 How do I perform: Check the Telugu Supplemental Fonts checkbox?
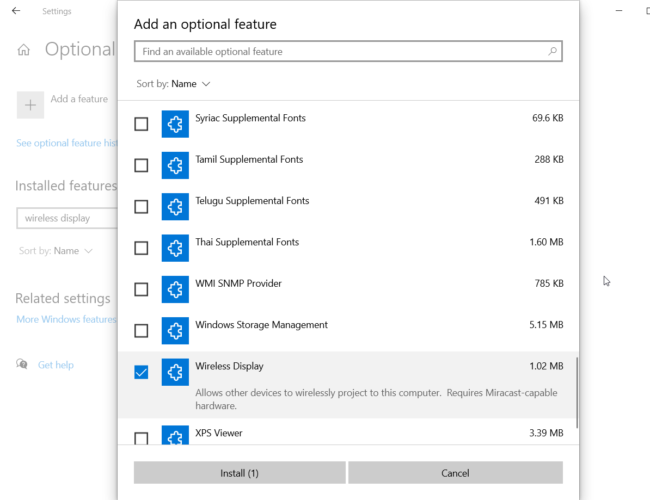(141, 206)
